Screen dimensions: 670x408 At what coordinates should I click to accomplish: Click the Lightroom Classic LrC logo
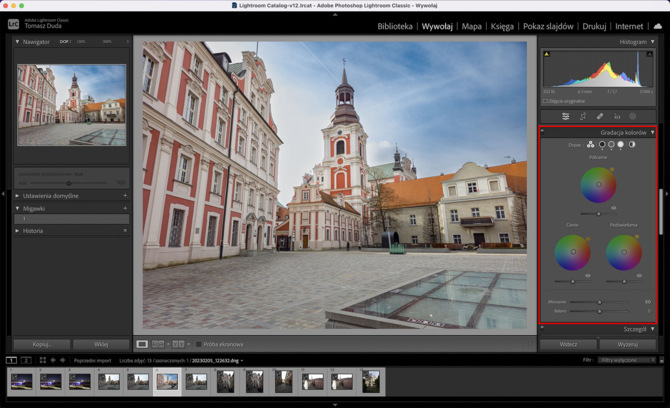click(13, 24)
